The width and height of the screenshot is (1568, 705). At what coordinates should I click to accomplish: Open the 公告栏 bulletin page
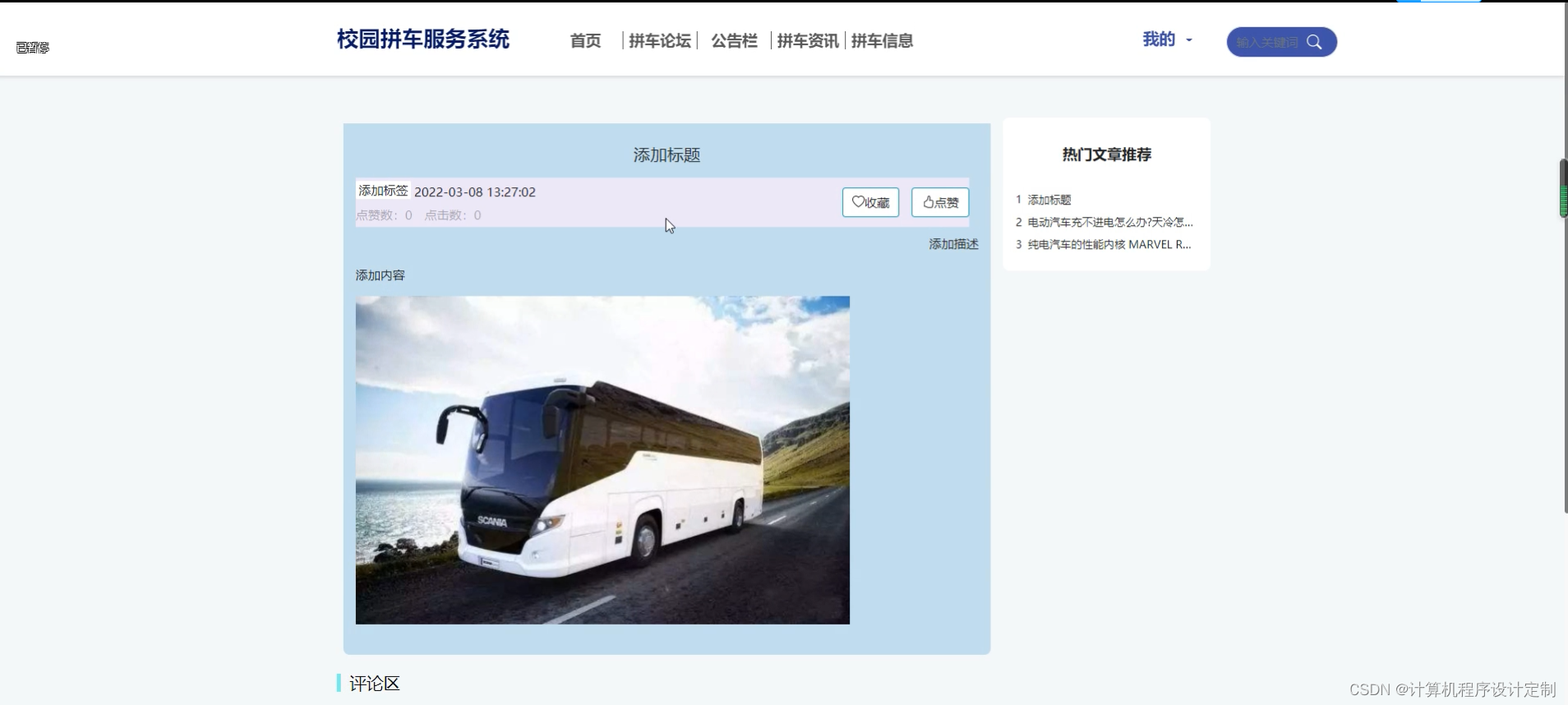(x=734, y=41)
